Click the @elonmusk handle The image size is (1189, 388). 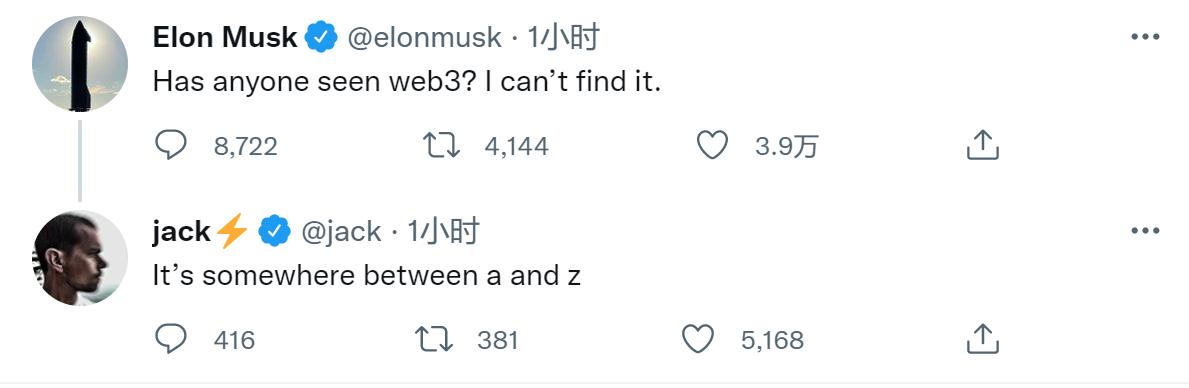(x=425, y=37)
